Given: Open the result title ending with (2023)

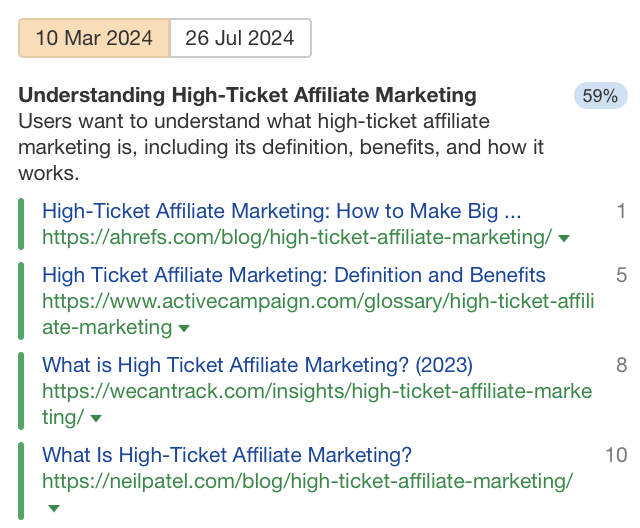Looking at the screenshot, I should [257, 365].
